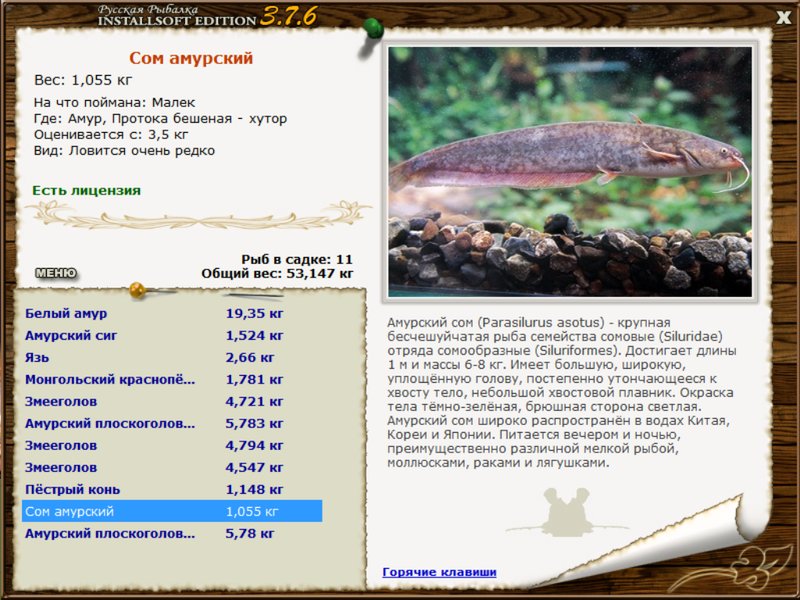
Task: Click Есть лицензия status text
Action: [x=86, y=190]
